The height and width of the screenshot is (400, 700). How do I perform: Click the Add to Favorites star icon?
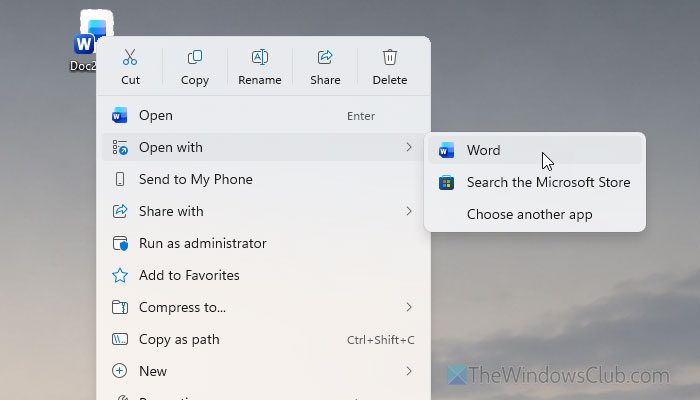coord(120,275)
